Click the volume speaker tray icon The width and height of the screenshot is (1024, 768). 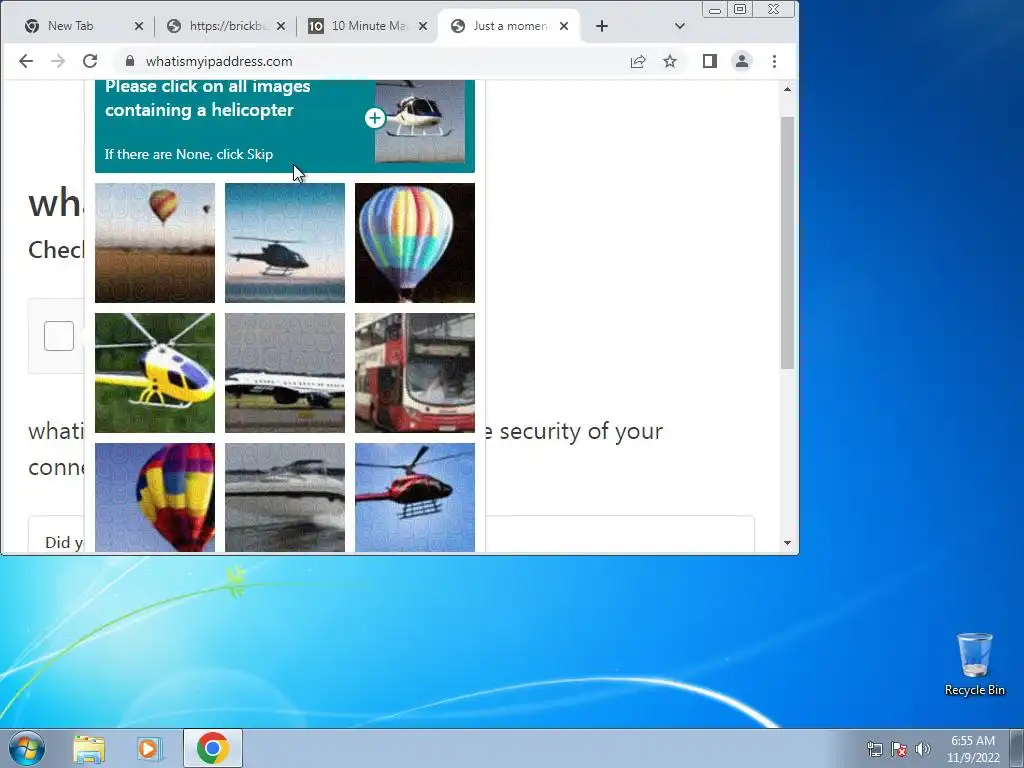(x=923, y=749)
